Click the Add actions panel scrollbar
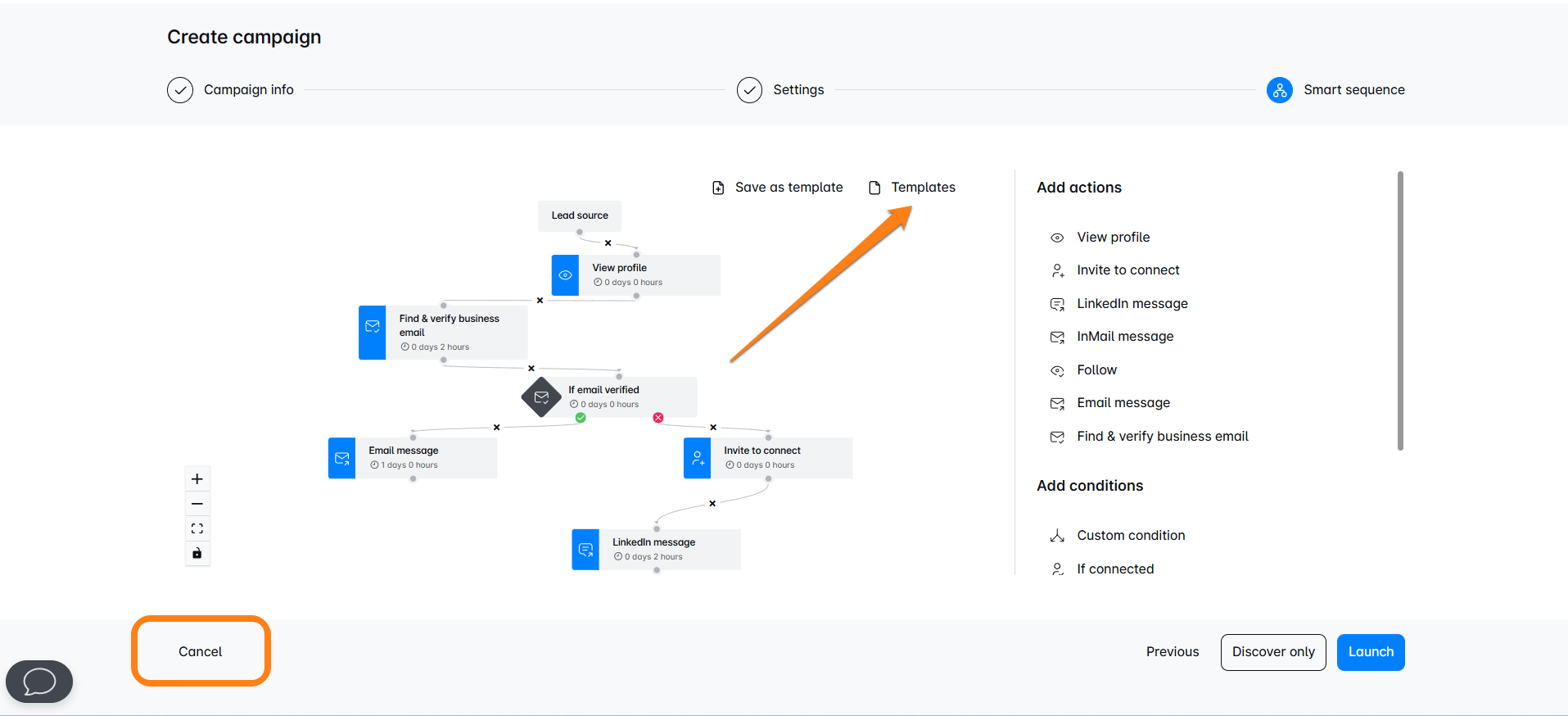Viewport: 1568px width, 716px height. (x=1400, y=311)
